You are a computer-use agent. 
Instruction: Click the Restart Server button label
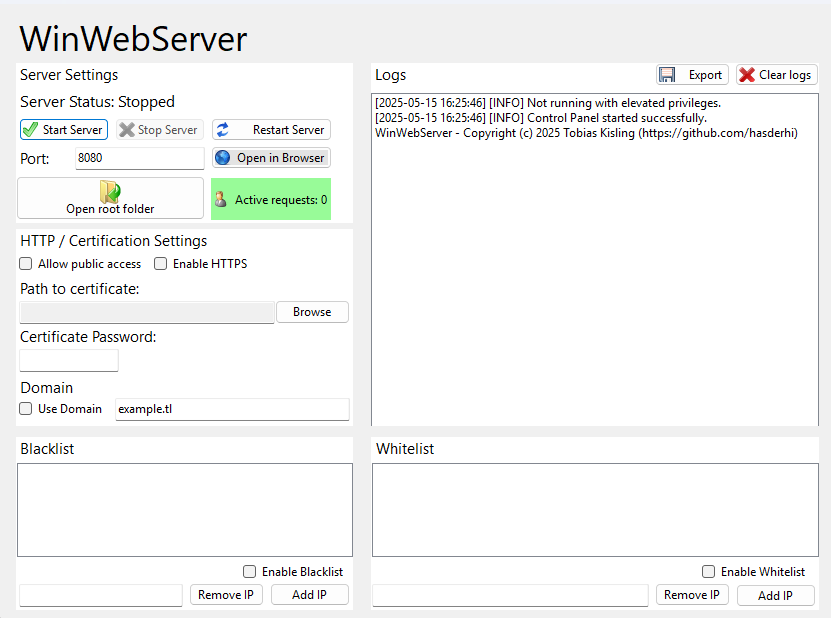point(288,130)
